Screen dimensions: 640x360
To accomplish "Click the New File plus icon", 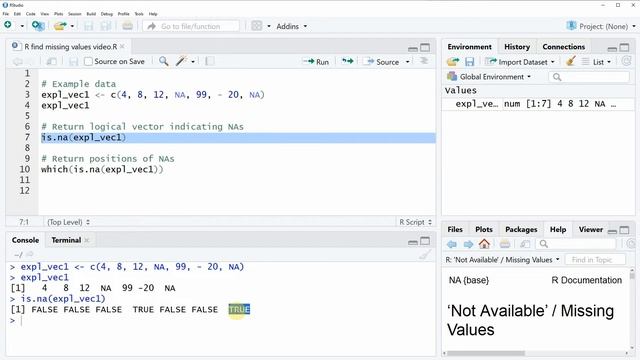I will 8,25.
